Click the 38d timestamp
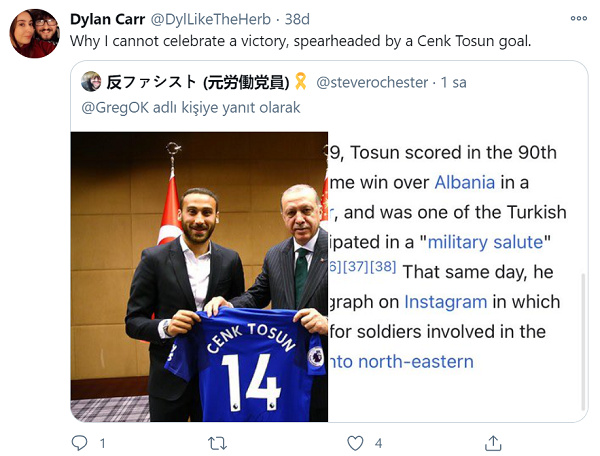The width and height of the screenshot is (600, 456). click(x=297, y=19)
